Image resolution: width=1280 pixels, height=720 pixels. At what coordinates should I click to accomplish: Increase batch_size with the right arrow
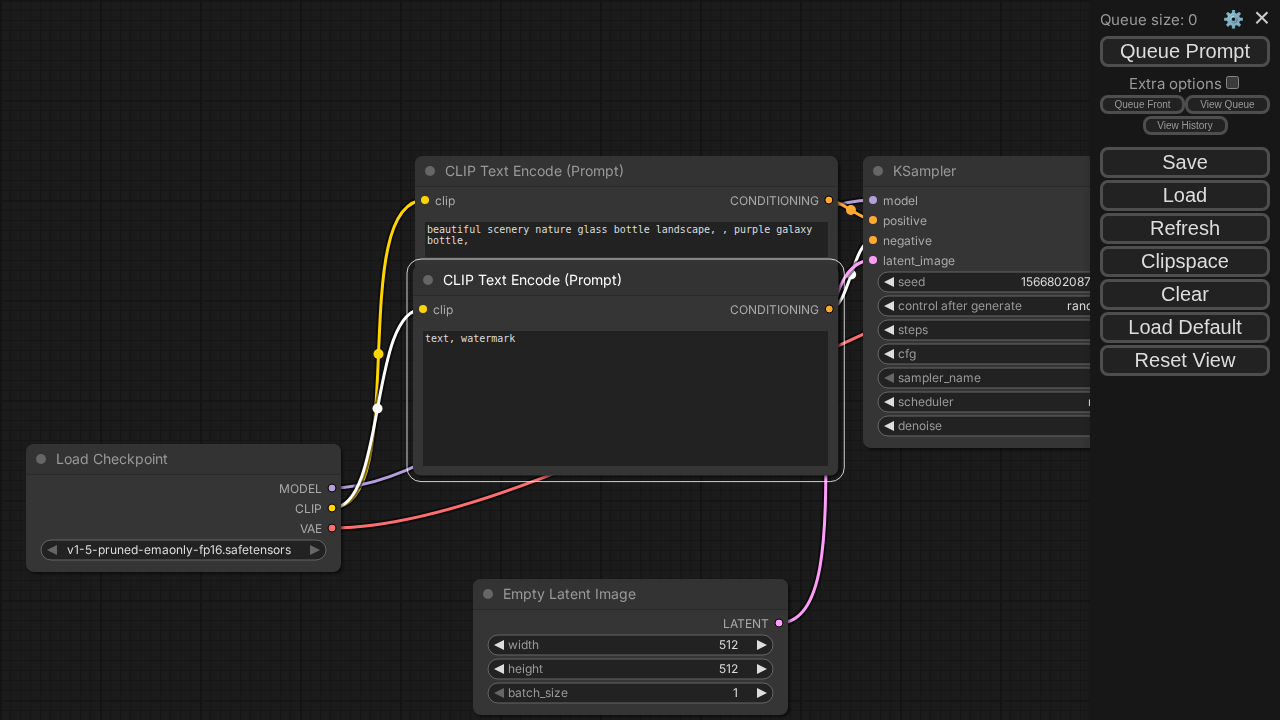point(761,693)
